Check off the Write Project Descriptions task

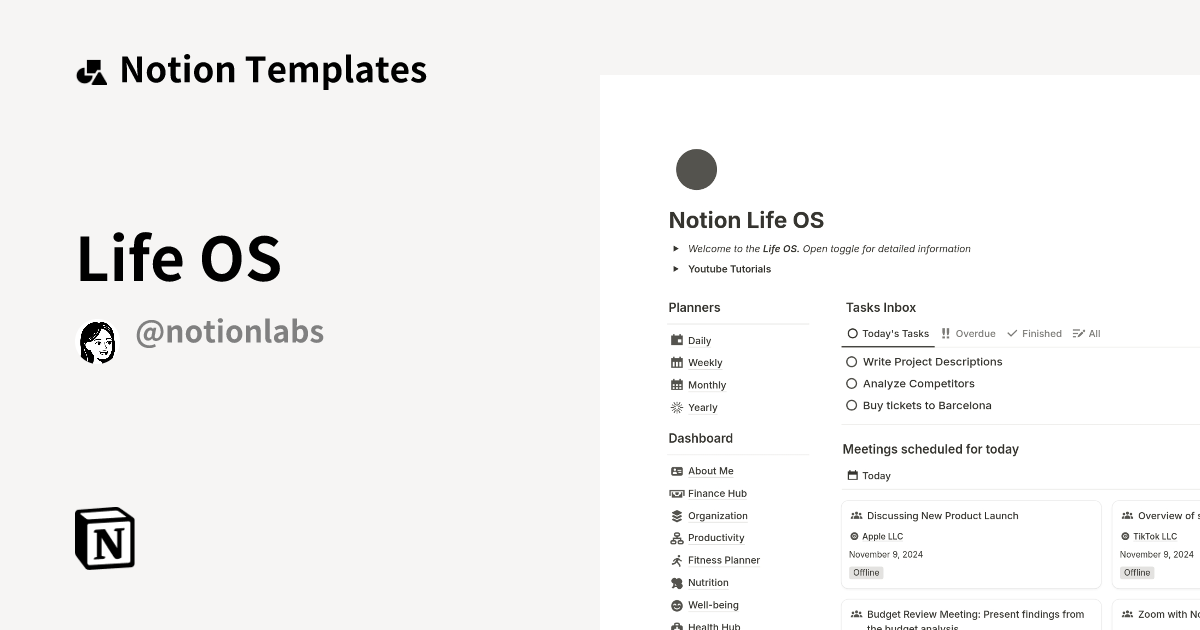point(851,361)
